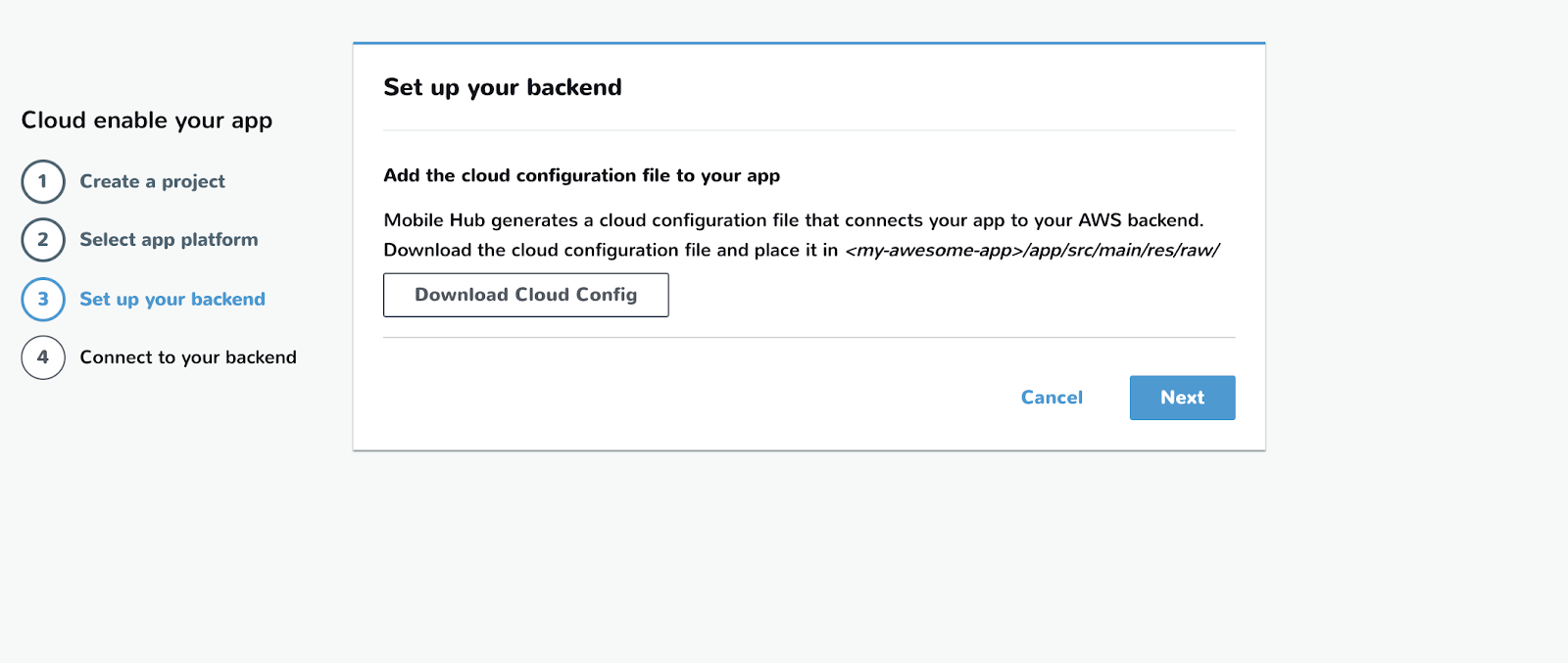Select Set up your backend in sidebar
This screenshot has width=1568, height=663.
(x=172, y=300)
